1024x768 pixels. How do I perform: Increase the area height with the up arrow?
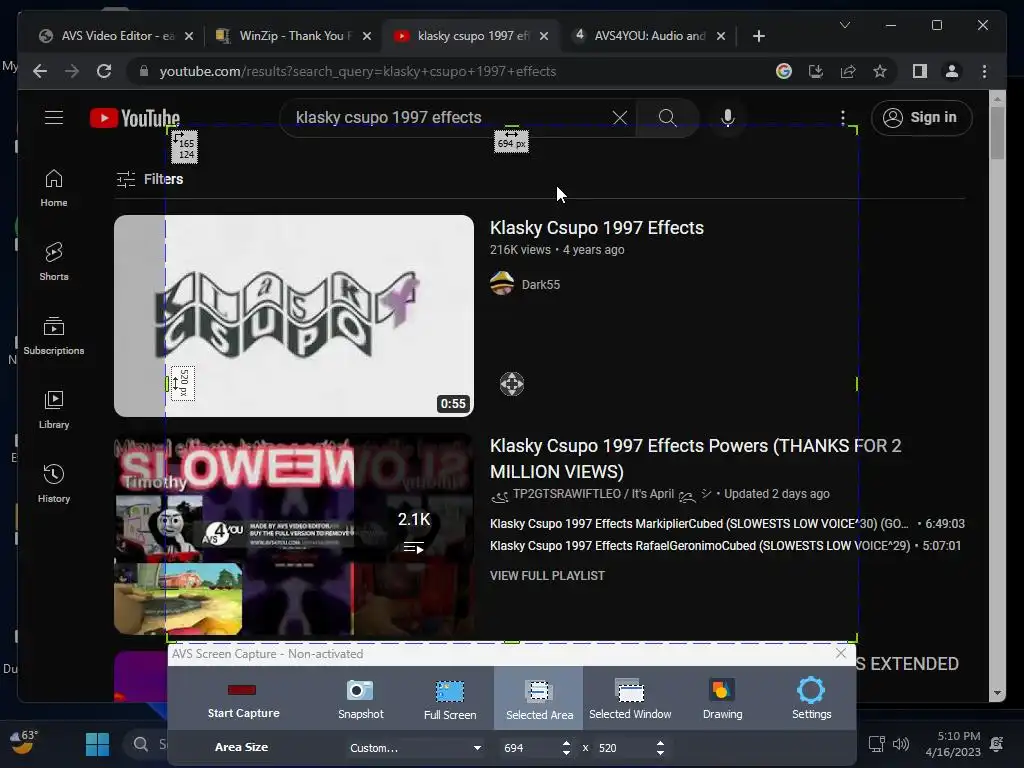660,743
